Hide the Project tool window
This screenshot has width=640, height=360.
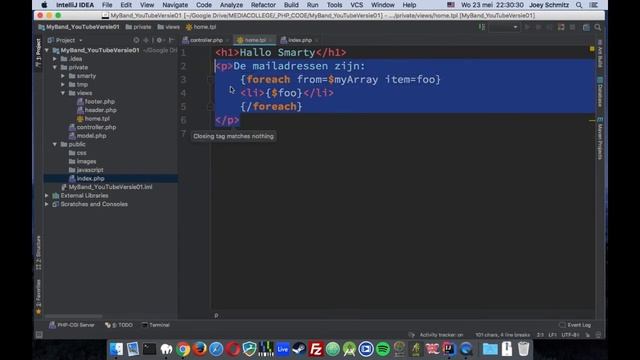click(x=171, y=40)
